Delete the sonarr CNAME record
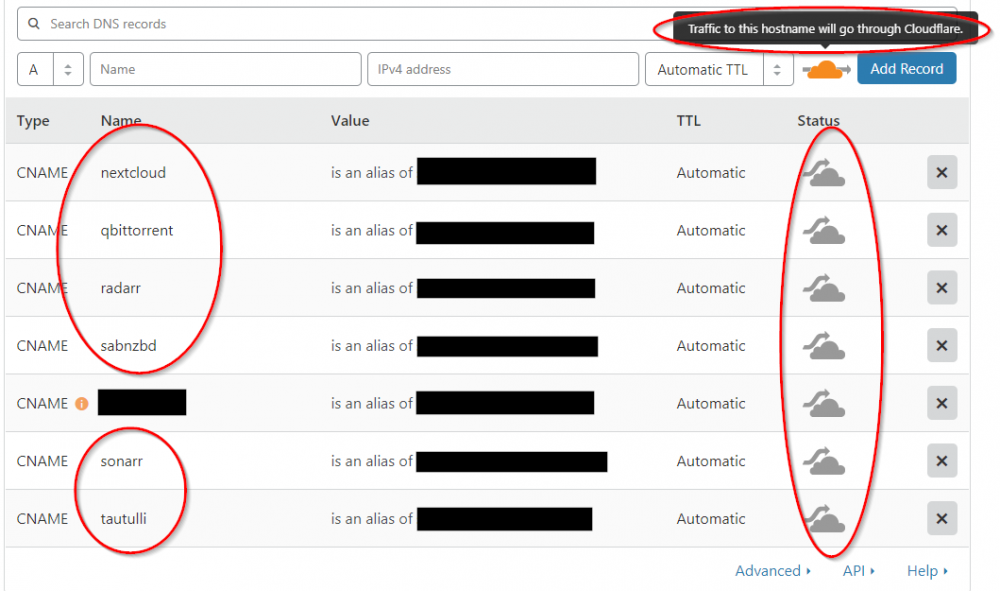Image resolution: width=1000 pixels, height=591 pixels. coord(942,461)
